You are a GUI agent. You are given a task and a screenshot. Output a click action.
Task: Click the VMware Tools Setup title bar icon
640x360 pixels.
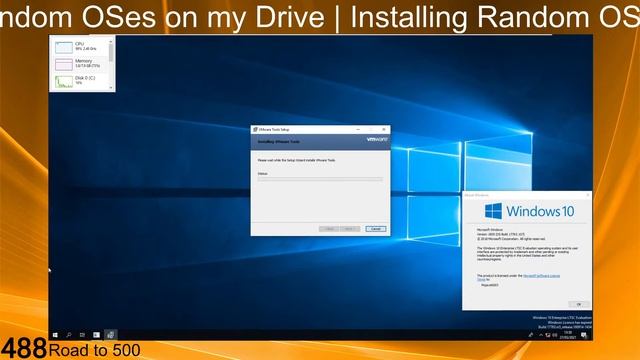(255, 129)
